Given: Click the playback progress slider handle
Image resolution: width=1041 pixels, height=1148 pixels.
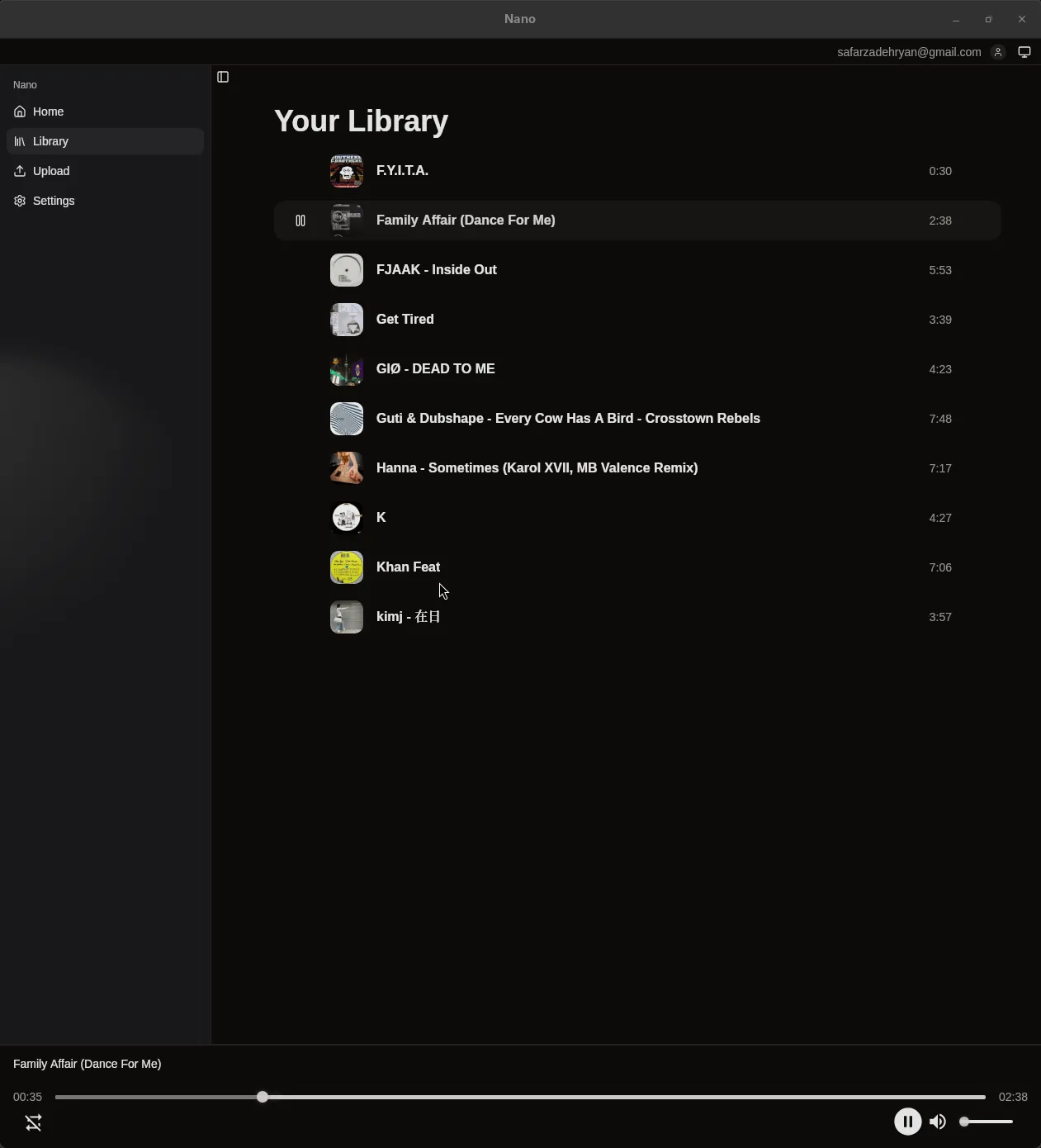Looking at the screenshot, I should tap(263, 1097).
